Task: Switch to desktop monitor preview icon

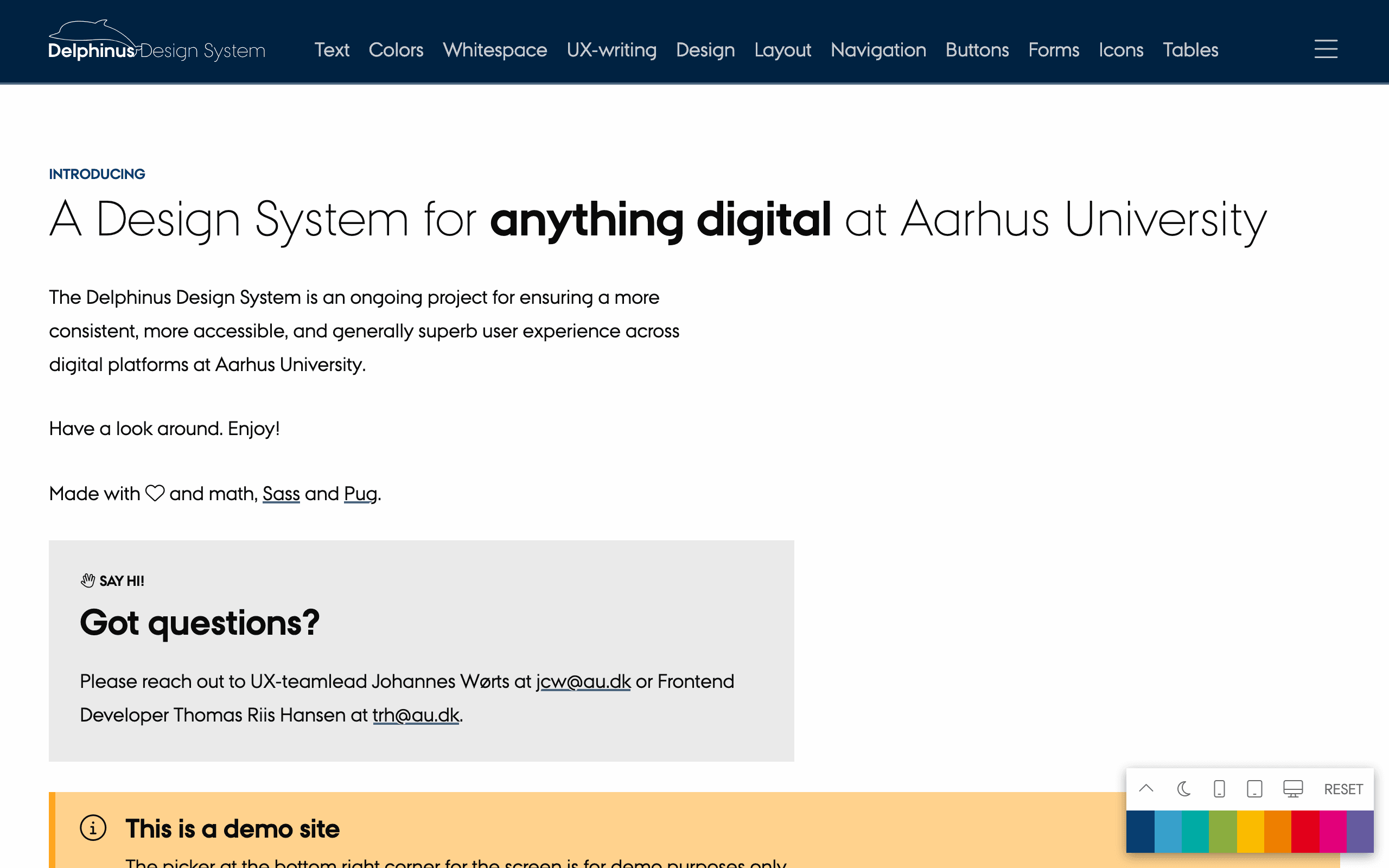Action: click(1293, 789)
